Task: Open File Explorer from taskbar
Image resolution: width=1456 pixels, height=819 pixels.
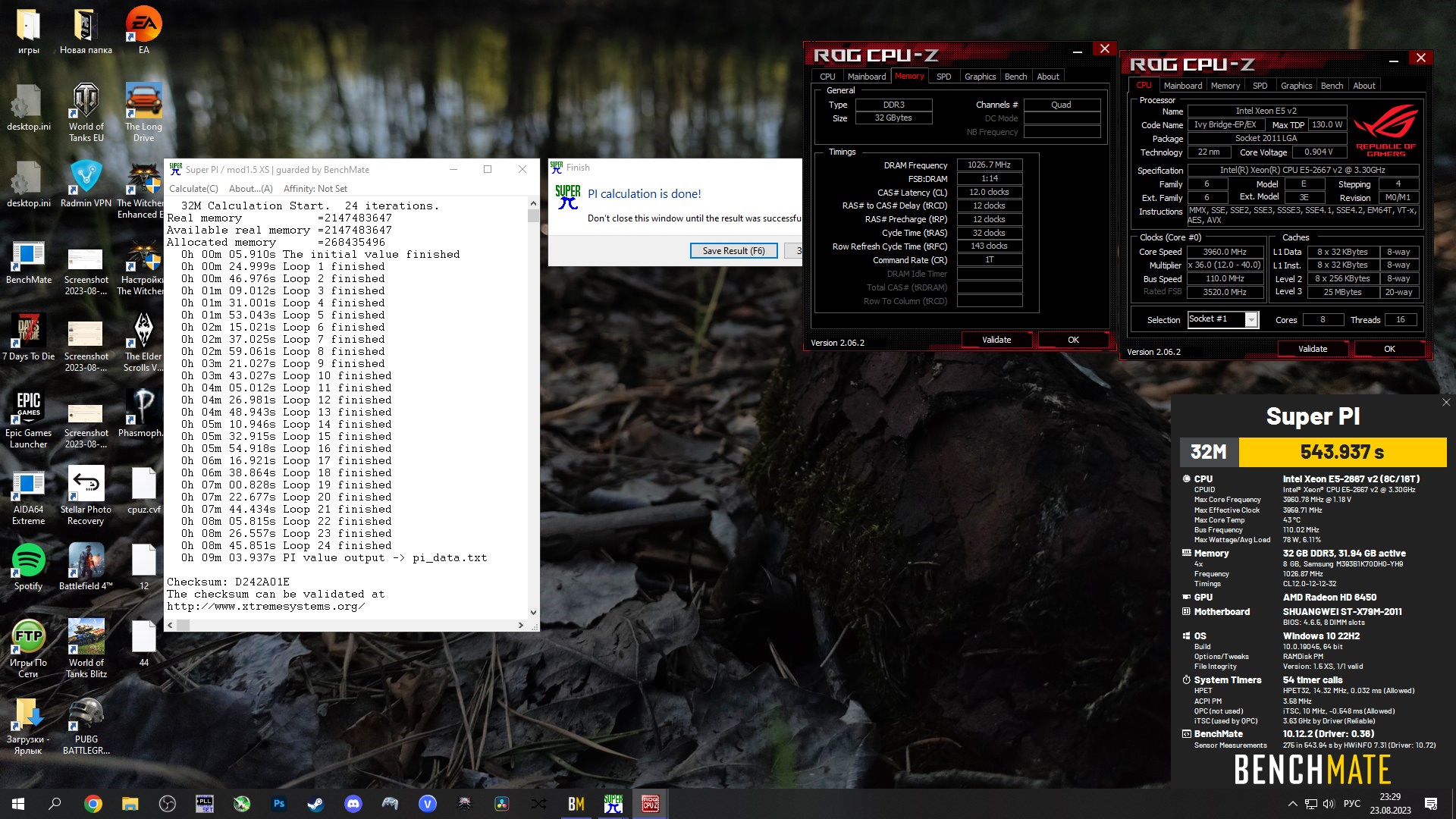Action: point(130,804)
